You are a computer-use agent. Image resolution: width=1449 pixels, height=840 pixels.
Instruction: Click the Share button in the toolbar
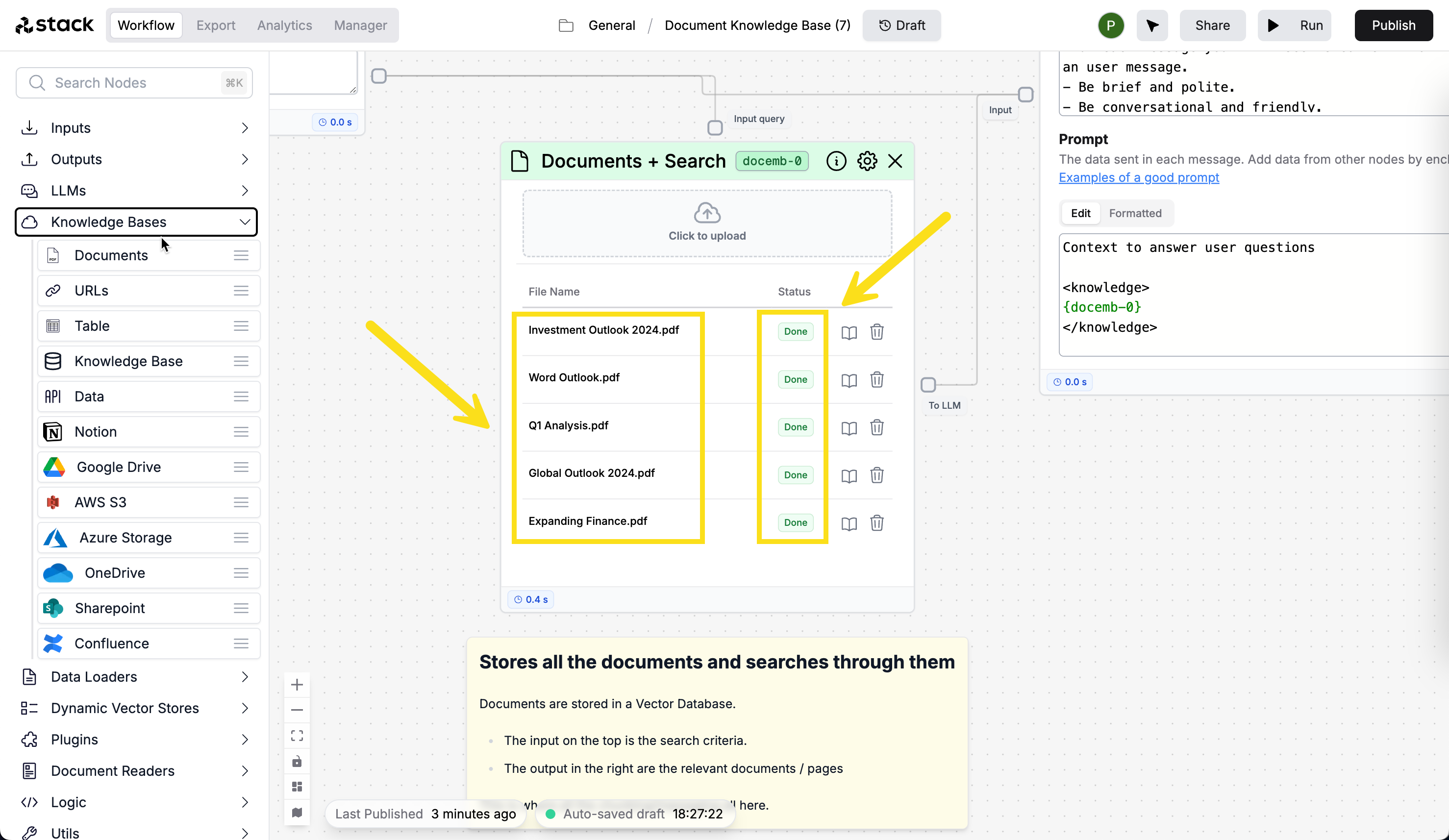tap(1213, 25)
